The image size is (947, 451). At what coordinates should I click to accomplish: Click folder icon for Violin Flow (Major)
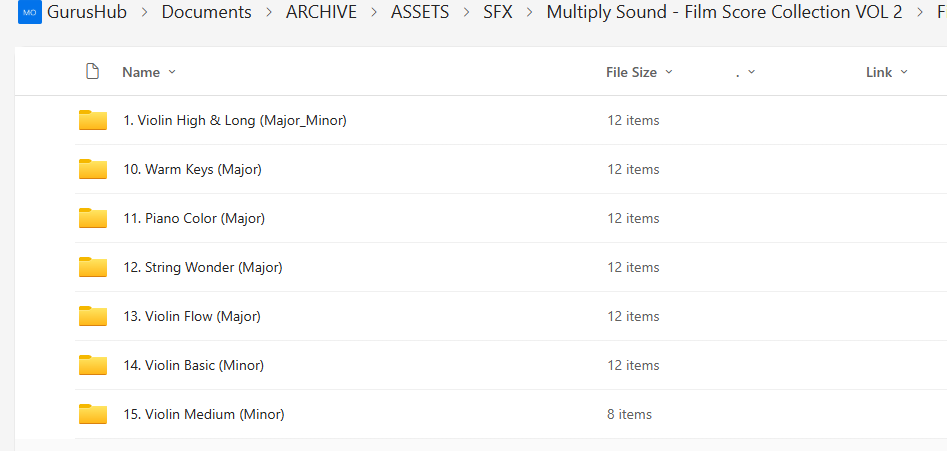[x=93, y=317]
